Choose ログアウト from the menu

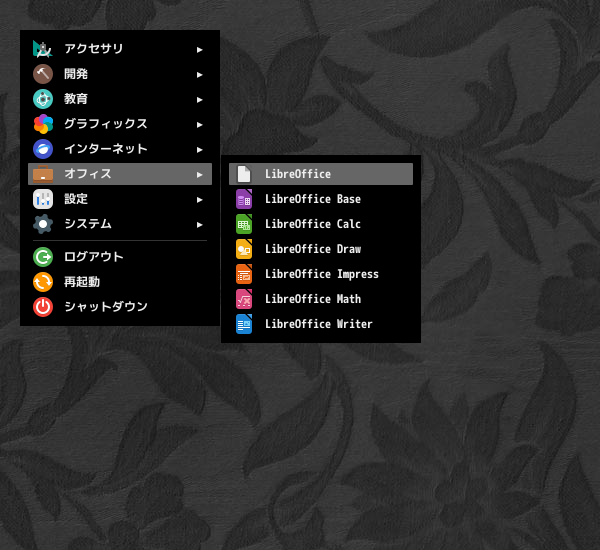tap(120, 257)
